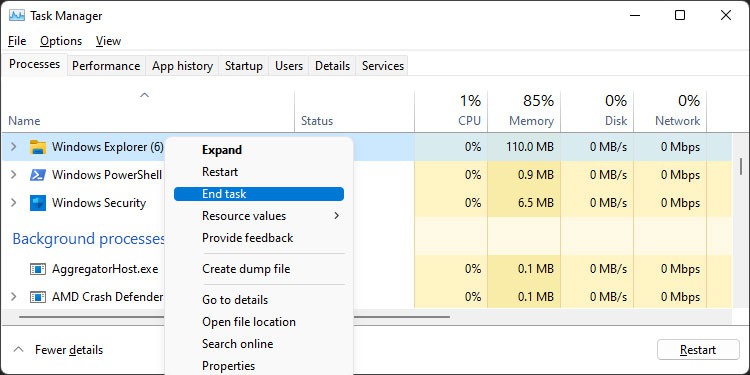Switch to the Startup tab

tap(243, 66)
